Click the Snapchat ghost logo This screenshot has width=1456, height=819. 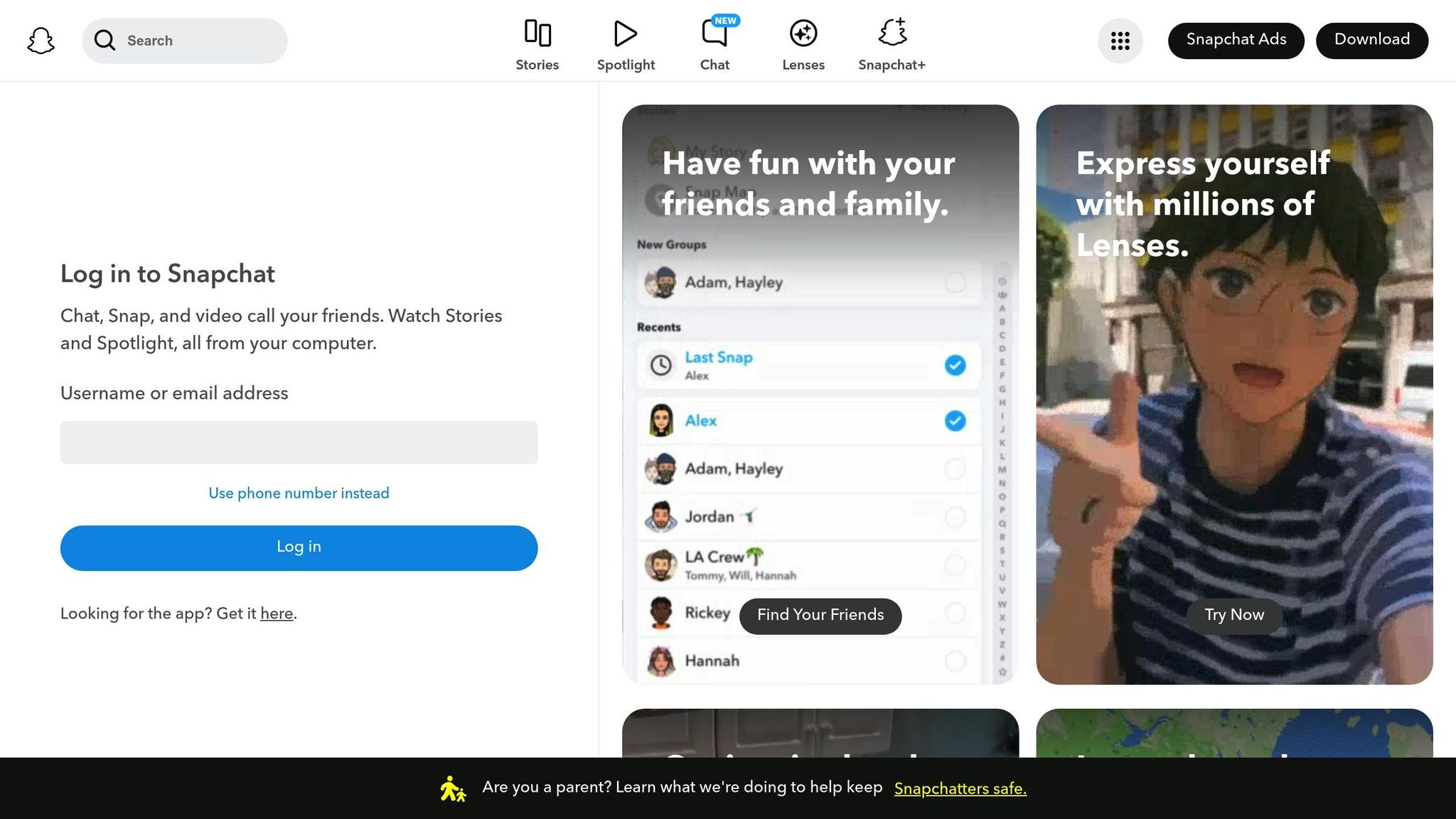(41, 41)
